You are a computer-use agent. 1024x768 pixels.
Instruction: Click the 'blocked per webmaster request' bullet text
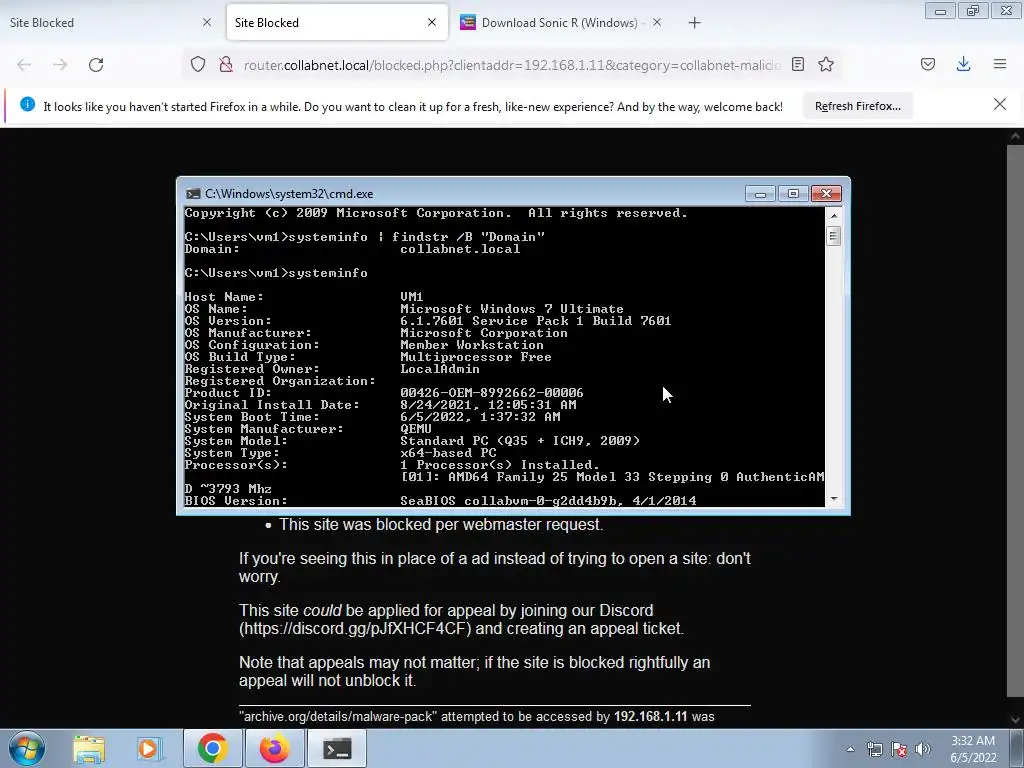point(441,524)
